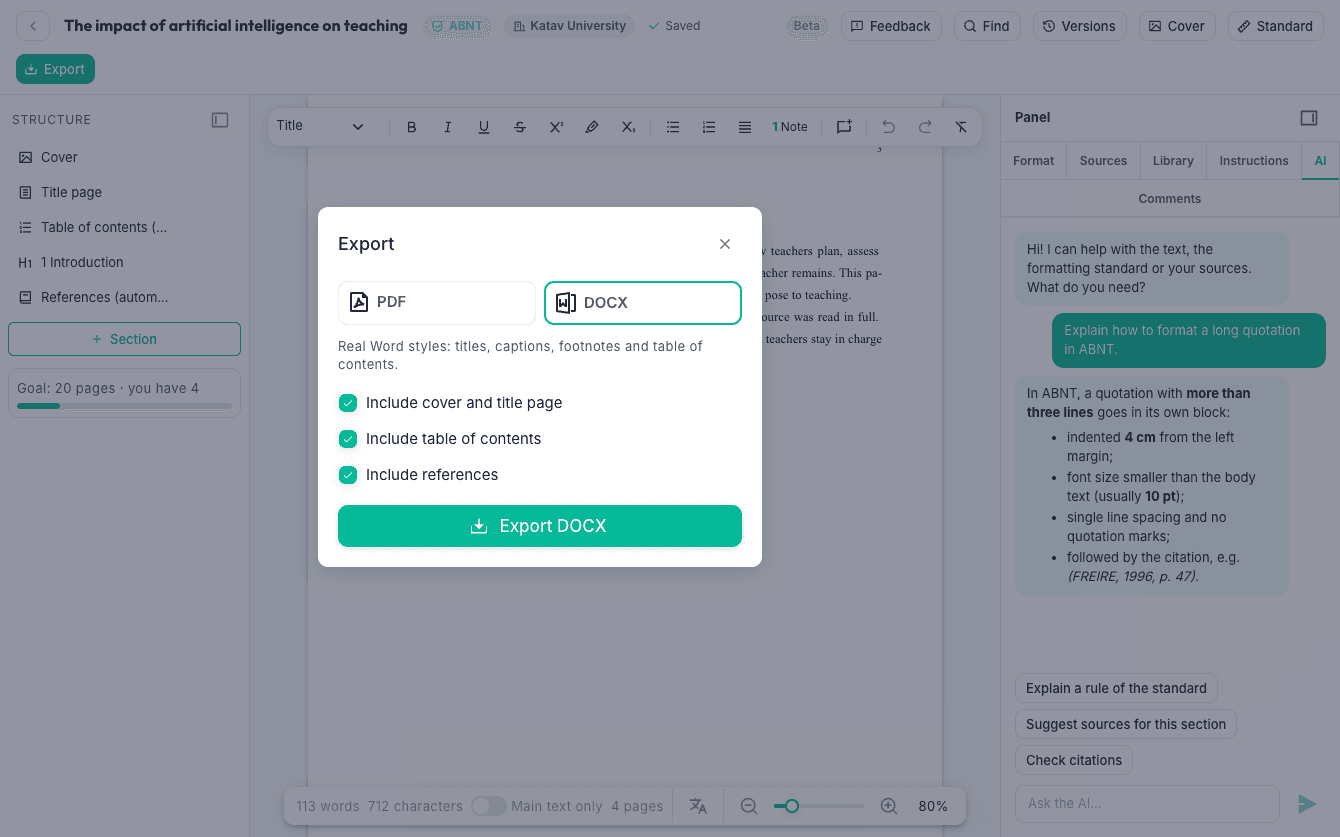Apply strikethrough formatting
Viewport: 1340px width, 837px height.
520,127
